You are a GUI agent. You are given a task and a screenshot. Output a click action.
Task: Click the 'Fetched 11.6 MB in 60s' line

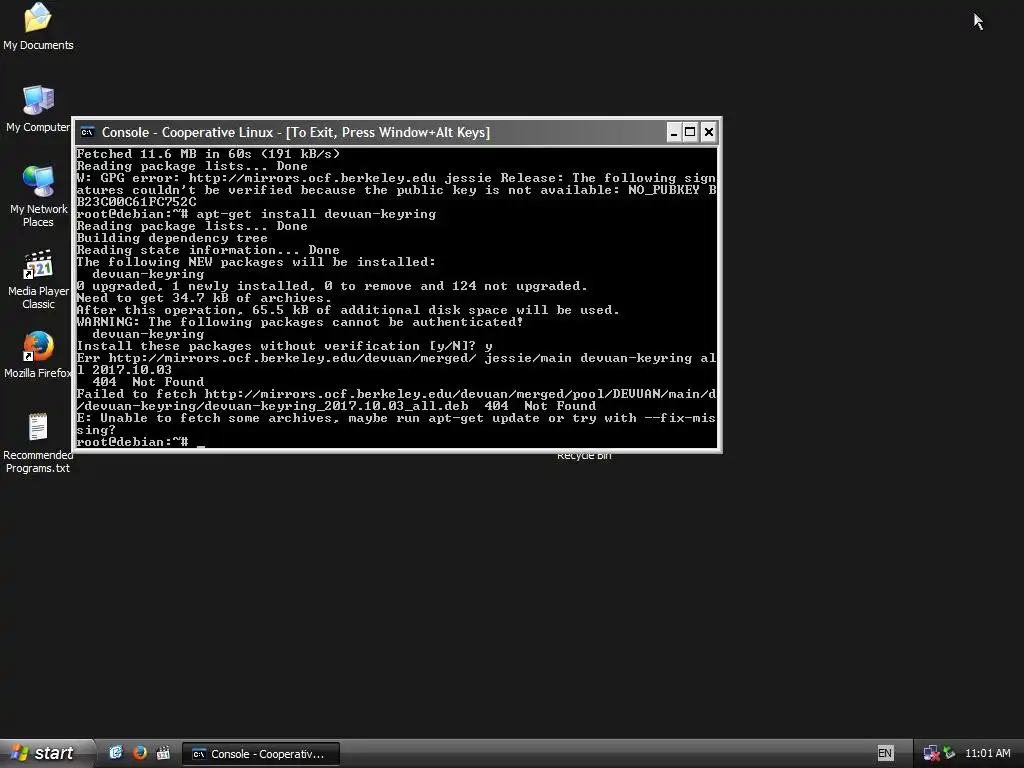click(x=208, y=154)
